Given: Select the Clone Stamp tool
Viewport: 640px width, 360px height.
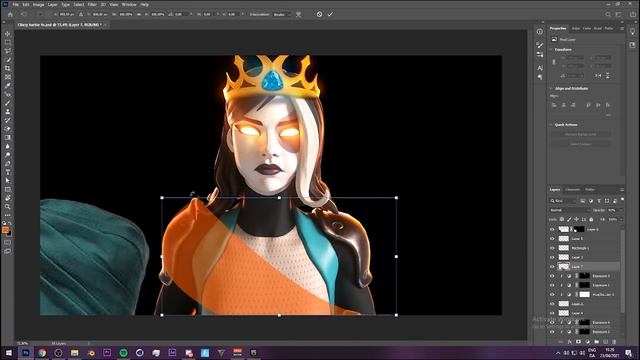Looking at the screenshot, I should (x=7, y=111).
